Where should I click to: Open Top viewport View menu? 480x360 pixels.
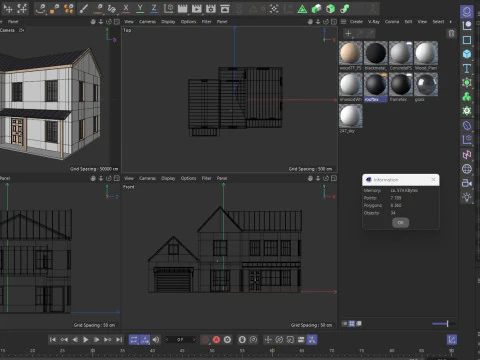[129, 22]
